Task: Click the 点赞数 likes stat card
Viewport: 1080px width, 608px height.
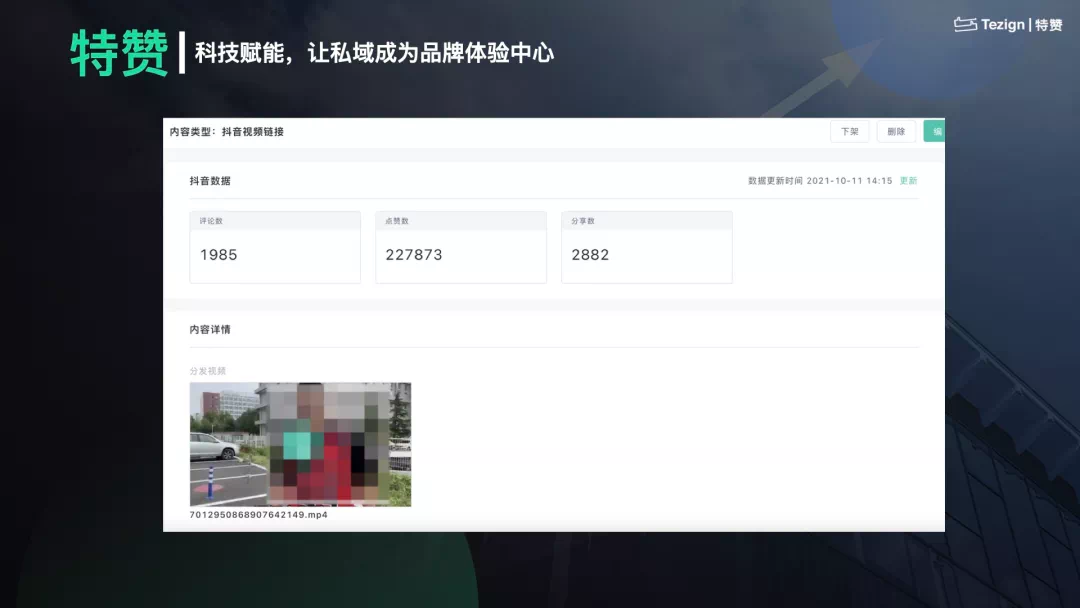Action: pos(460,247)
